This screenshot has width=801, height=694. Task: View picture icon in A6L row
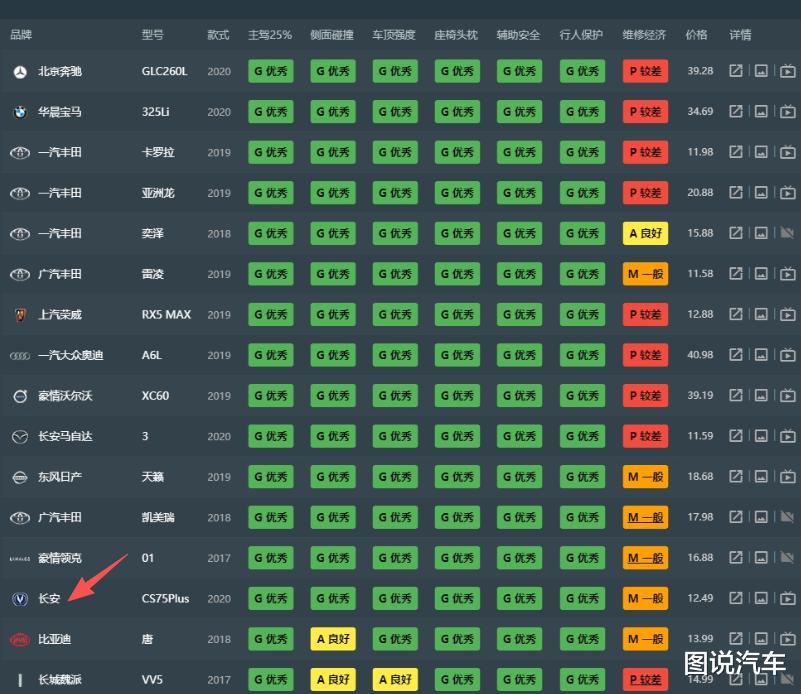pyautogui.click(x=761, y=354)
